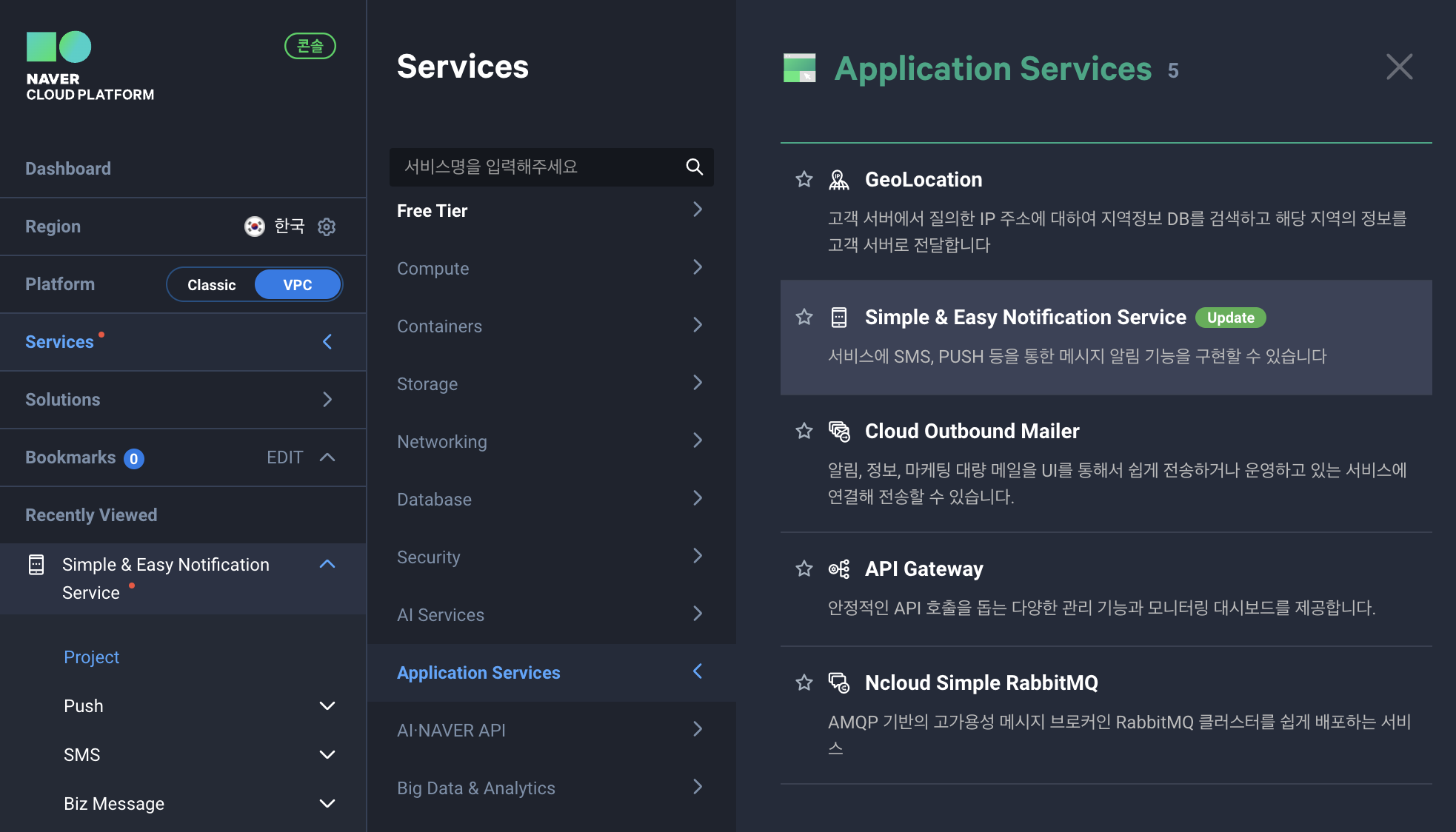Open the Project link
The width and height of the screenshot is (1456, 832).
[x=92, y=657]
